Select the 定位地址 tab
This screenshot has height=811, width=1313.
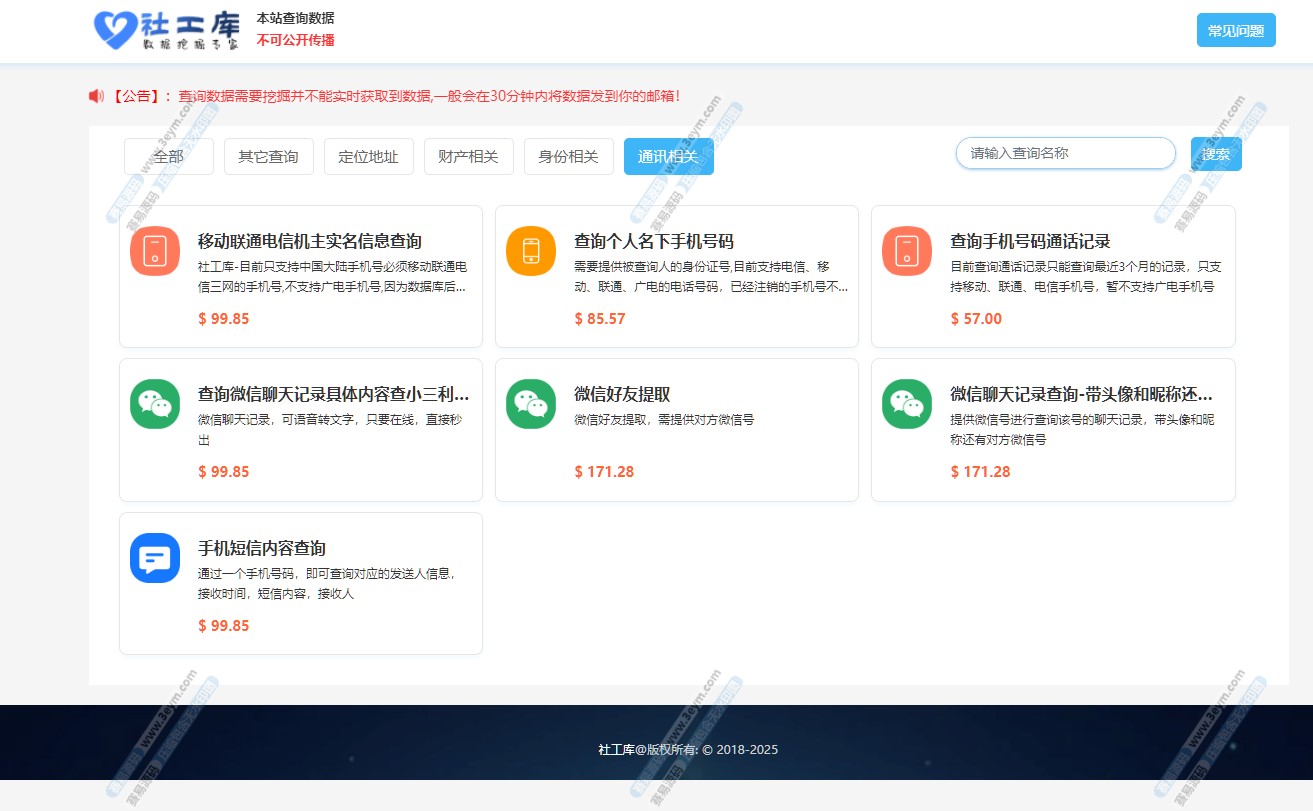click(x=368, y=157)
